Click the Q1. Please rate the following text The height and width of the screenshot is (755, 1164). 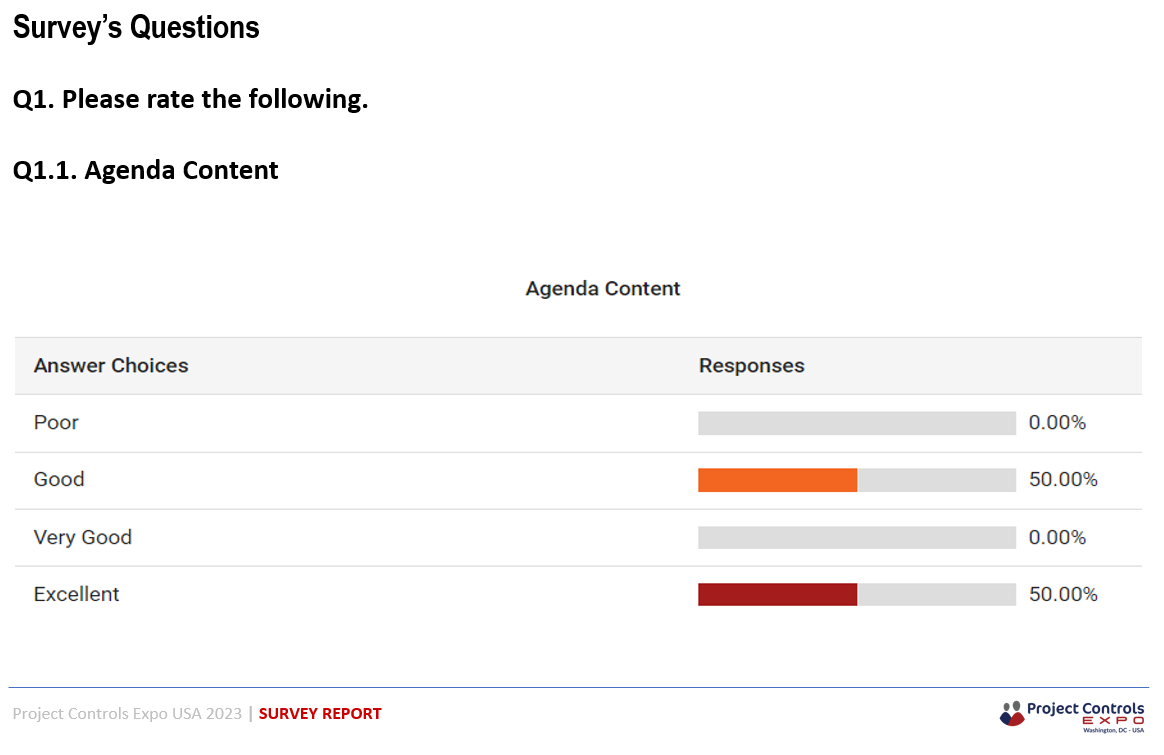(191, 99)
